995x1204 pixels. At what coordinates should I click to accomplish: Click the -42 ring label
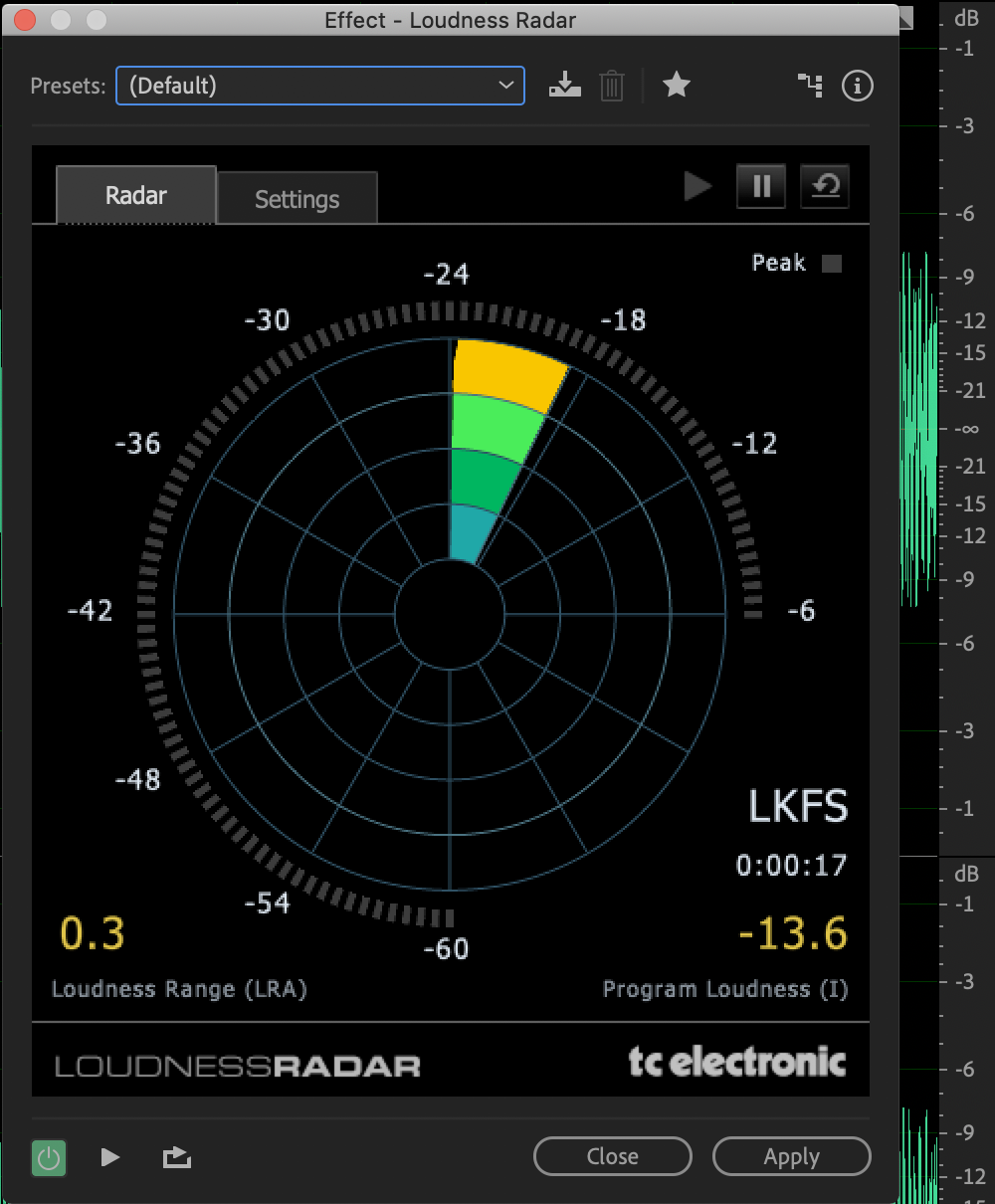click(x=90, y=611)
